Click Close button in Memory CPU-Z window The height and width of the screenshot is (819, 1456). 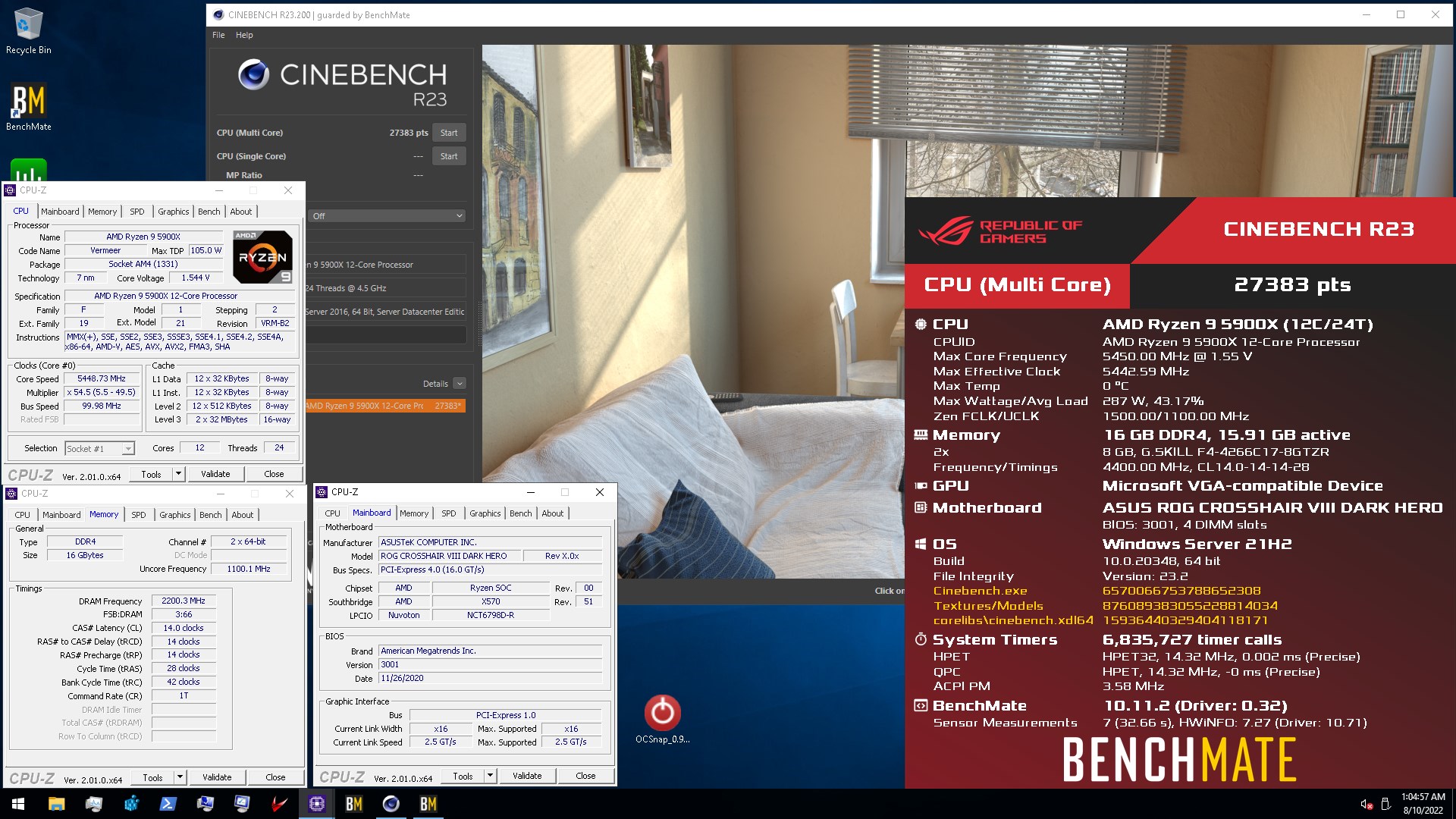pyautogui.click(x=275, y=777)
